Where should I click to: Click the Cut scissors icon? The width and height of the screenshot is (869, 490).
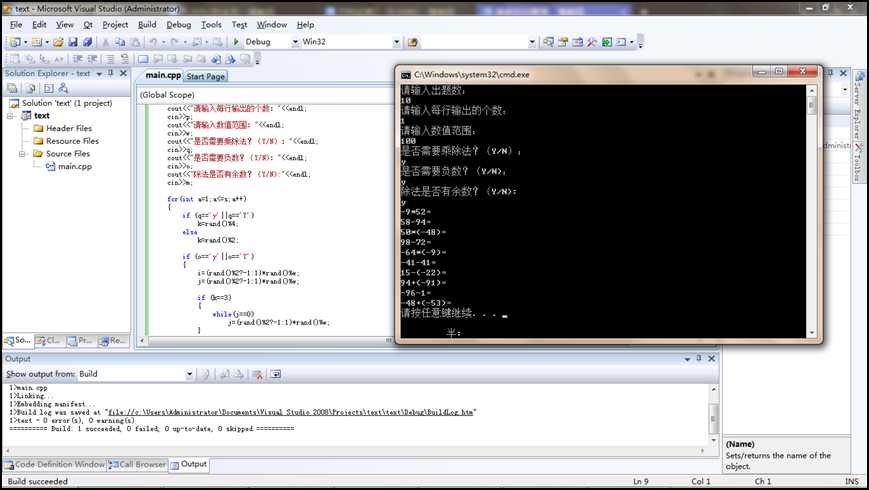[x=105, y=42]
